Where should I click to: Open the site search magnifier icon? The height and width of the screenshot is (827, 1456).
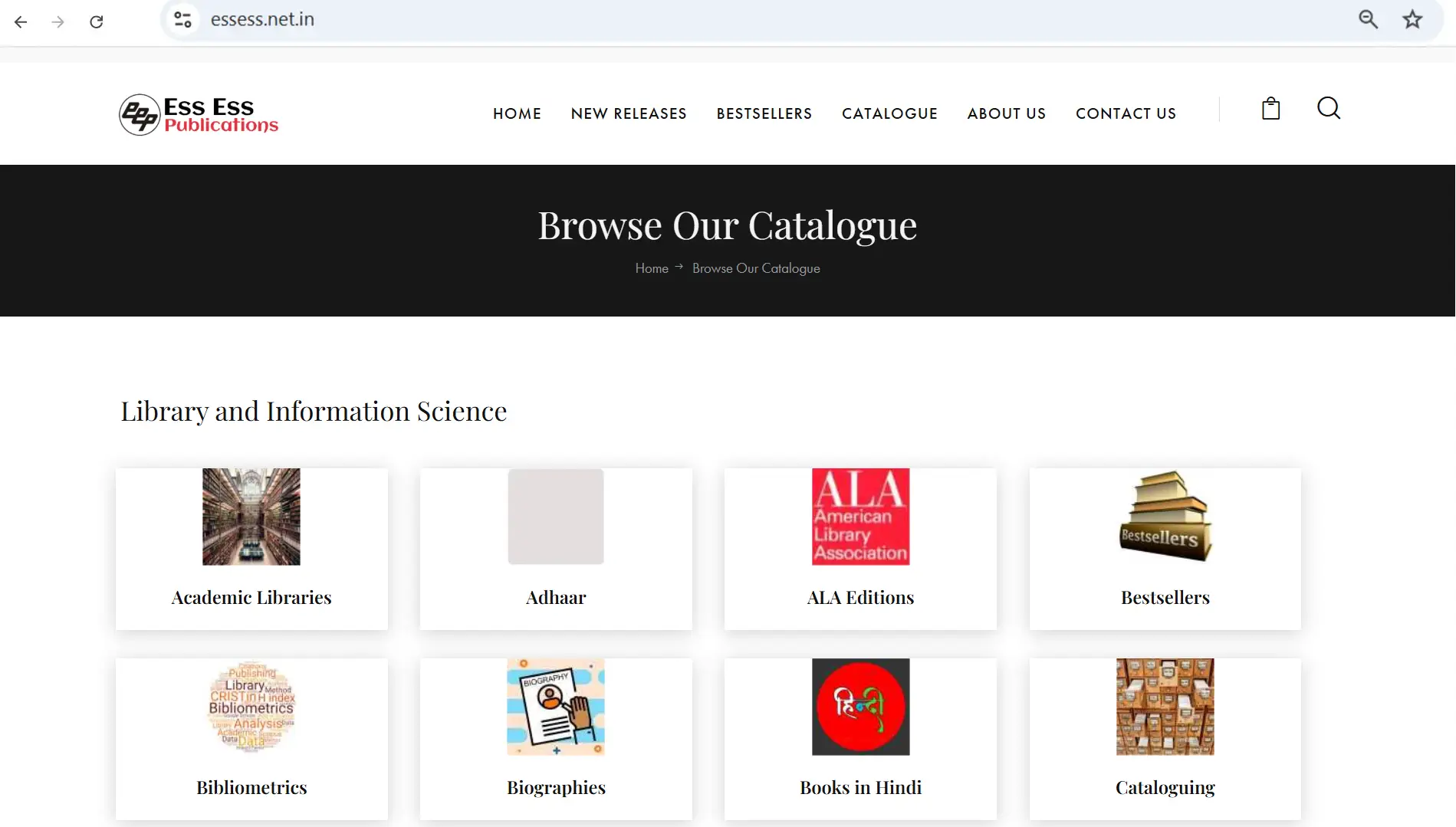pyautogui.click(x=1329, y=109)
